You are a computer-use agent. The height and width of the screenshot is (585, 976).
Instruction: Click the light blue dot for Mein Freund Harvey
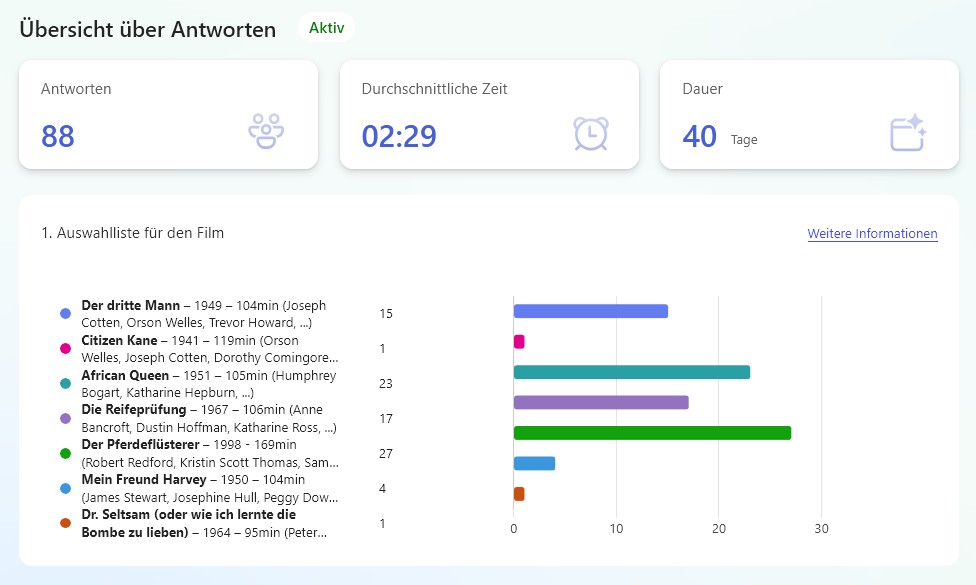(x=65, y=489)
